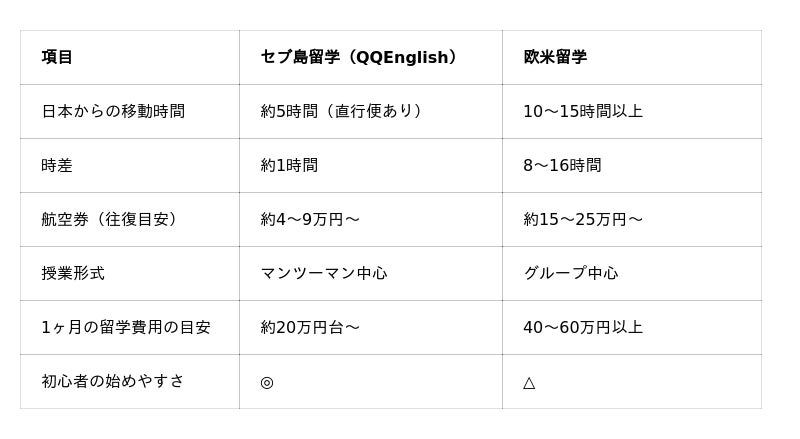Viewport: 800px width, 439px height.
Task: Click the グループ中心 cell
Action: [x=571, y=273]
